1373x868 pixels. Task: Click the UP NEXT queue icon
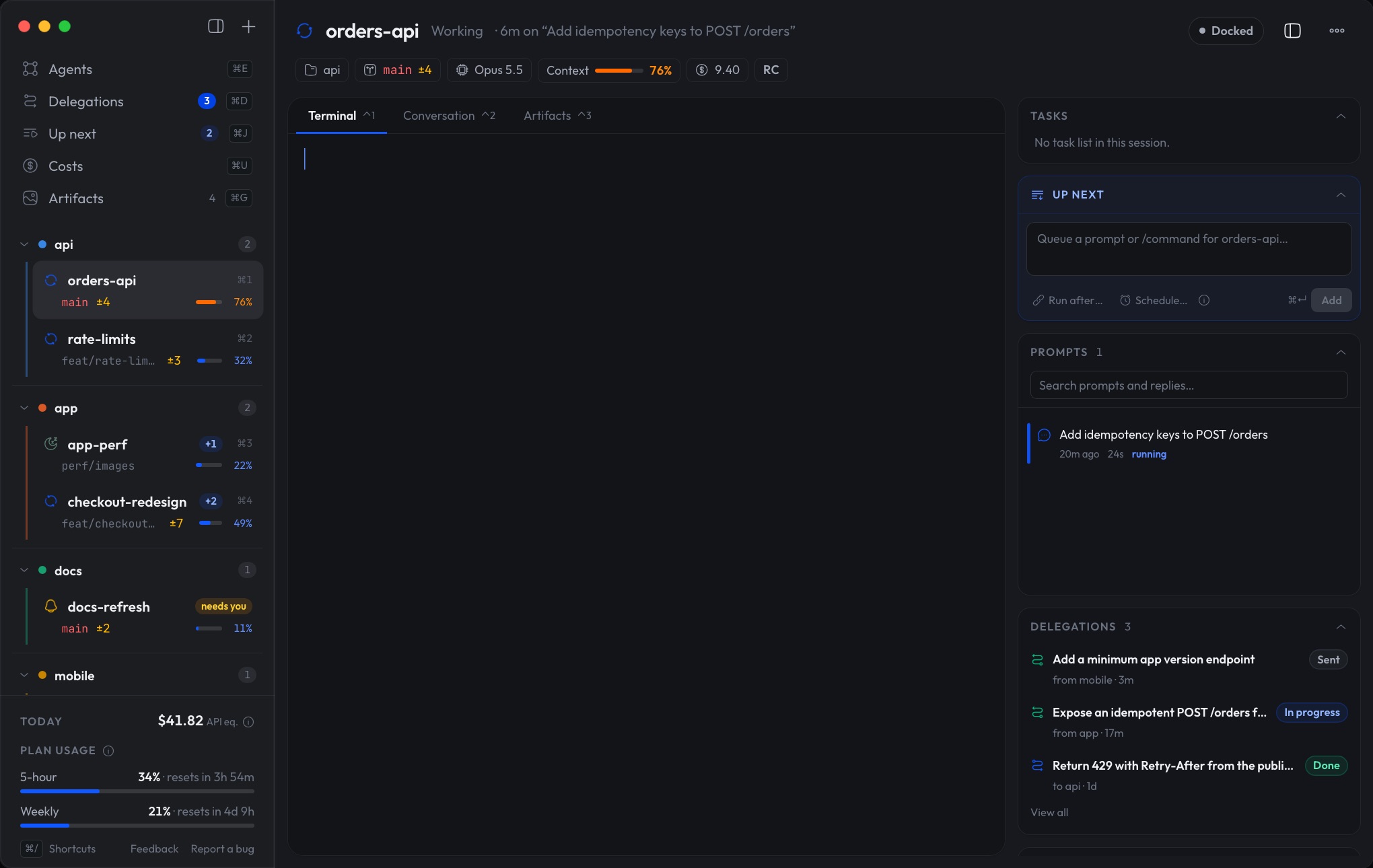click(1037, 194)
